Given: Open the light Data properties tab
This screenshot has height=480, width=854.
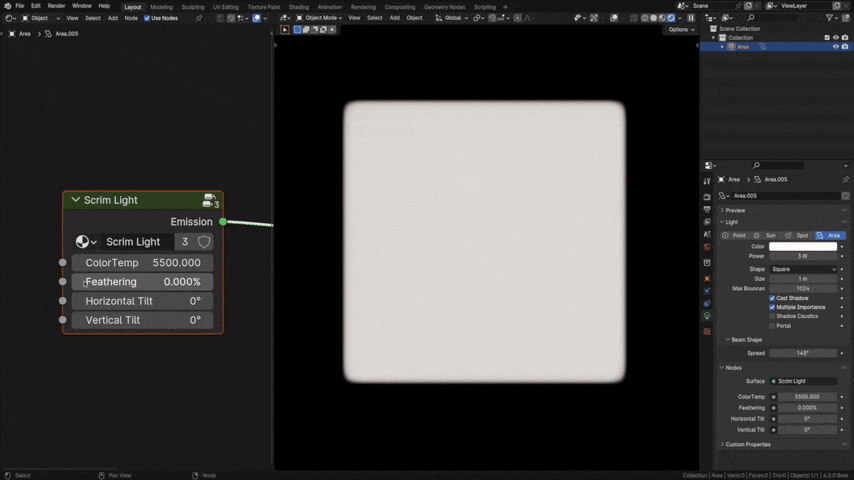Looking at the screenshot, I should click(707, 316).
